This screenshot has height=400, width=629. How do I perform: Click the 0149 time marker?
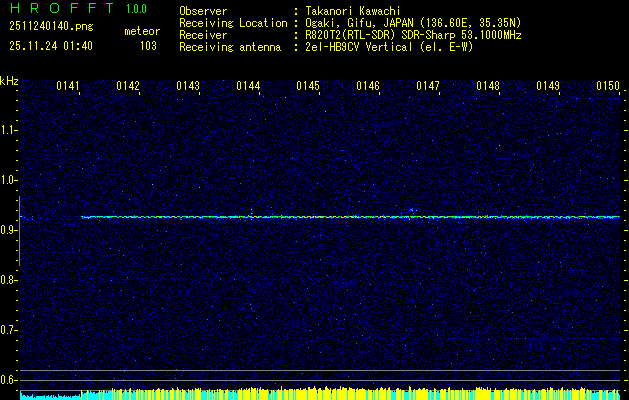tap(548, 86)
